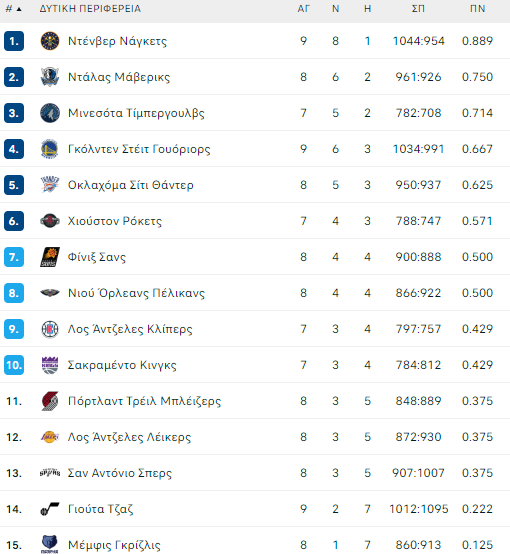Click the dark blue rank 1 badge
510x554 pixels.
14,41
